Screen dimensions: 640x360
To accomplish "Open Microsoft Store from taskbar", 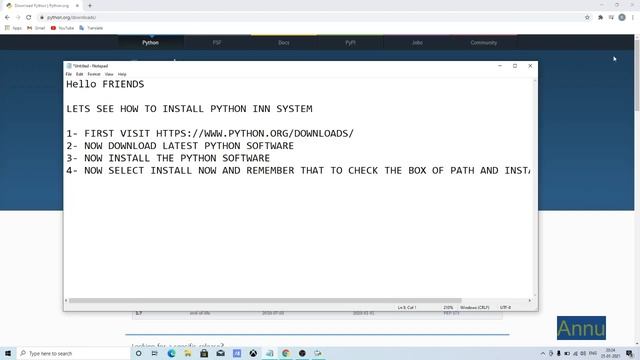I will coord(204,353).
